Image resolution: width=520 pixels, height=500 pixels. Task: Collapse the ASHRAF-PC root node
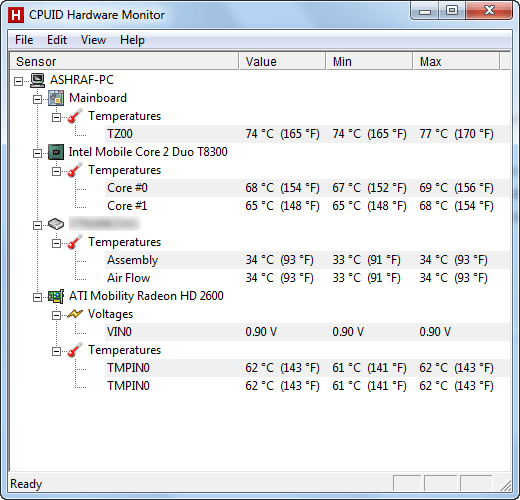[19, 81]
